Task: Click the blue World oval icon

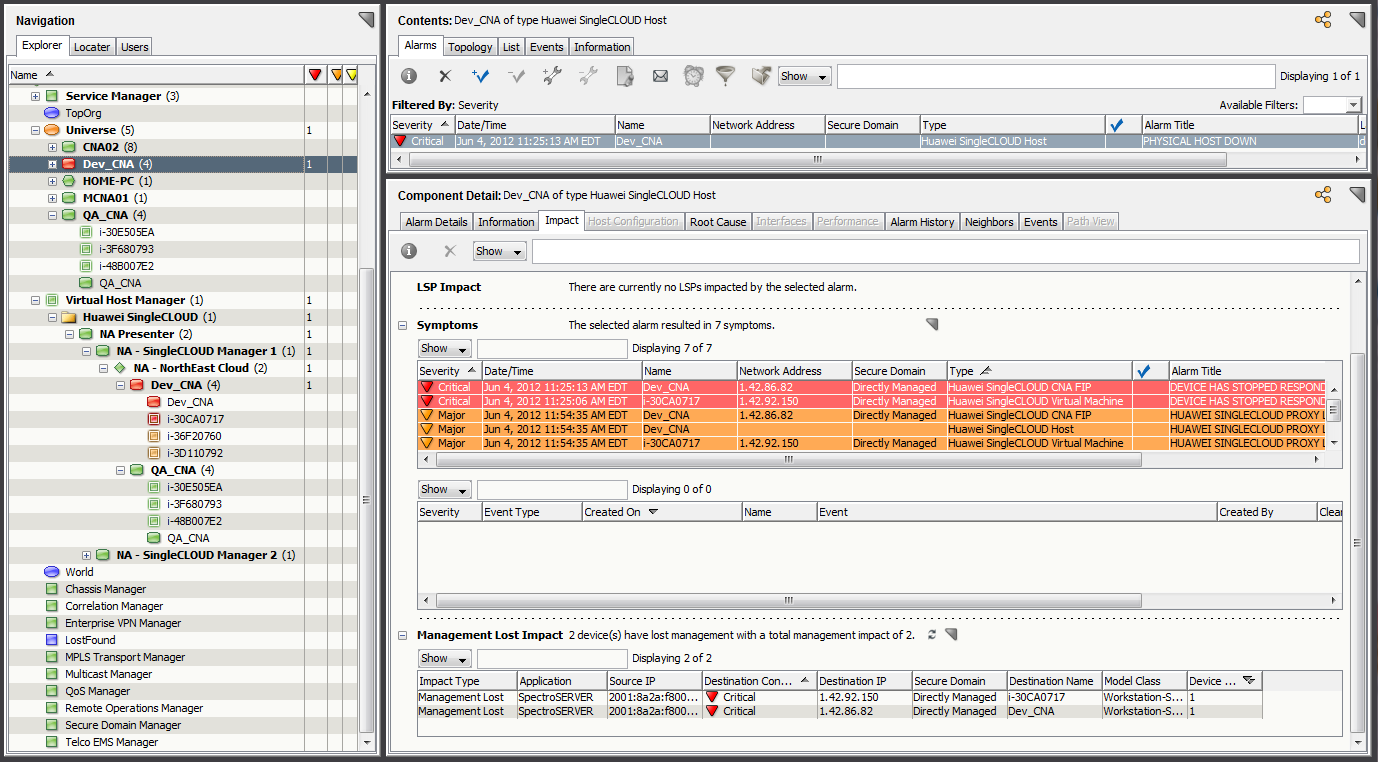Action: tap(52, 572)
